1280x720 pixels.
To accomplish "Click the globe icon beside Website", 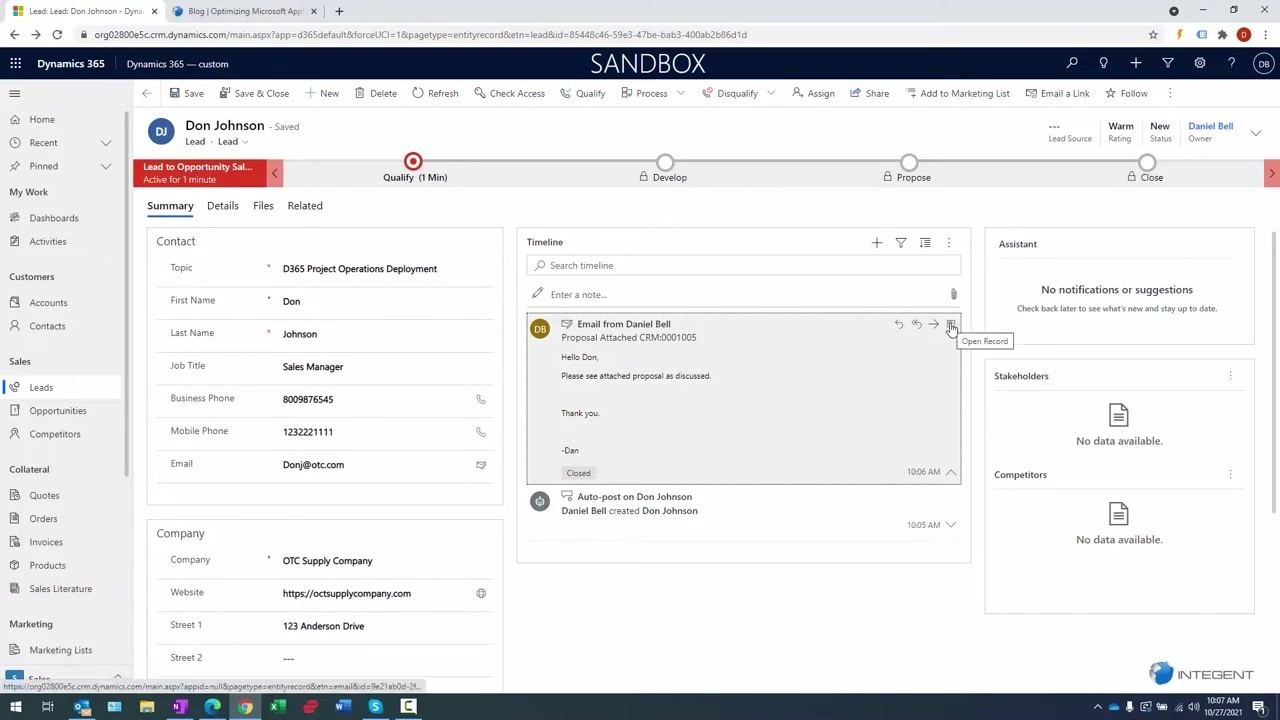I will (481, 593).
